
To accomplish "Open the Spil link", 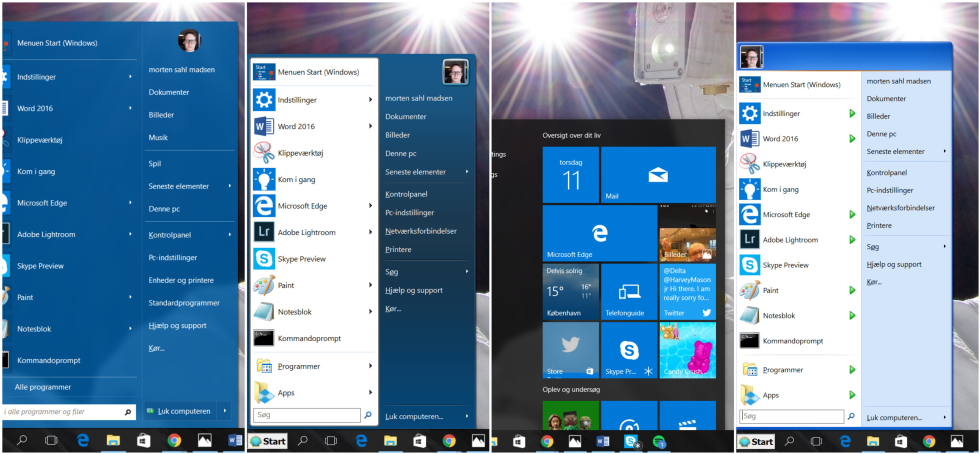I will (x=155, y=163).
